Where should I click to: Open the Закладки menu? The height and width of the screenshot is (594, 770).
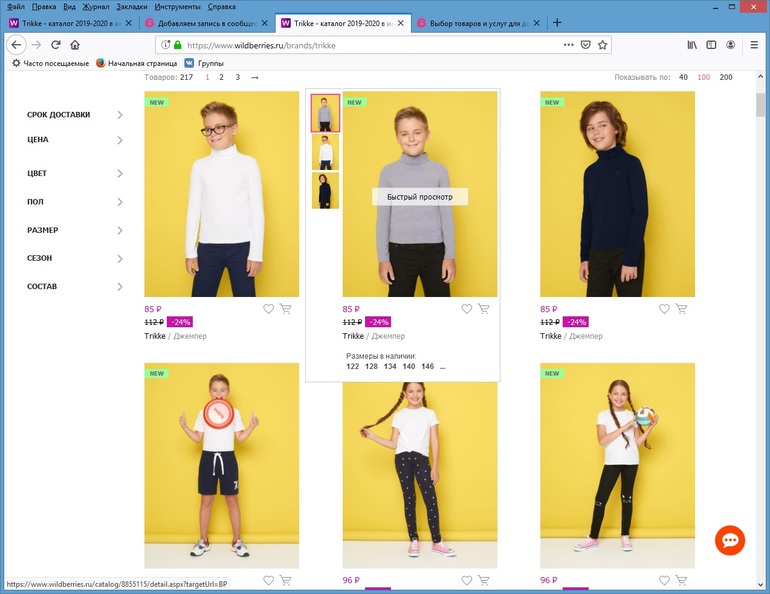click(x=132, y=6)
